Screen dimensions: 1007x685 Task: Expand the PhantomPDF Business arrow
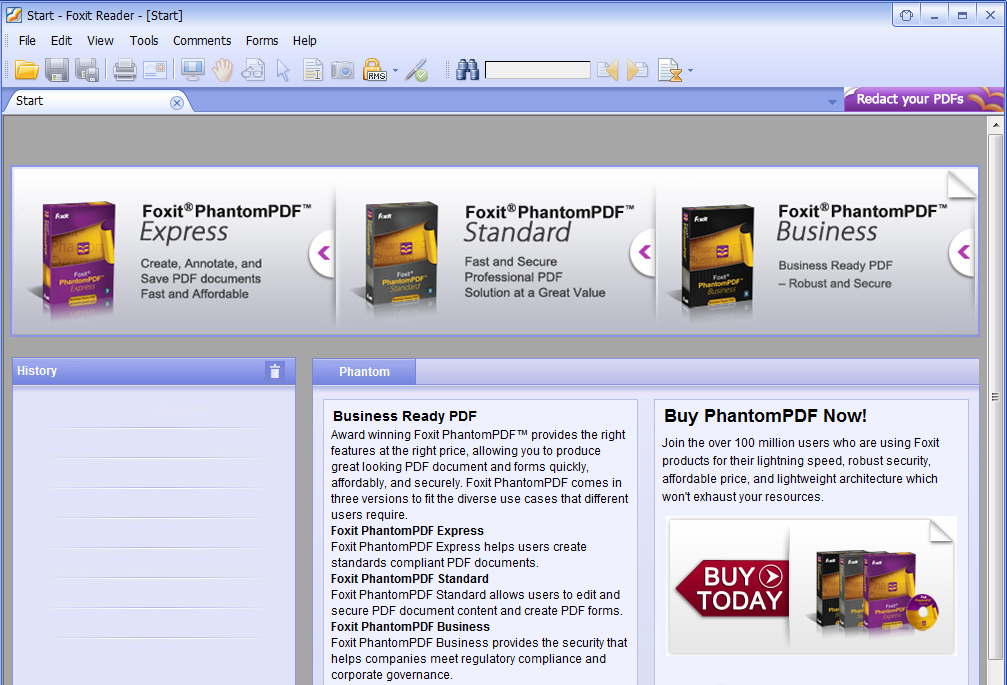963,252
